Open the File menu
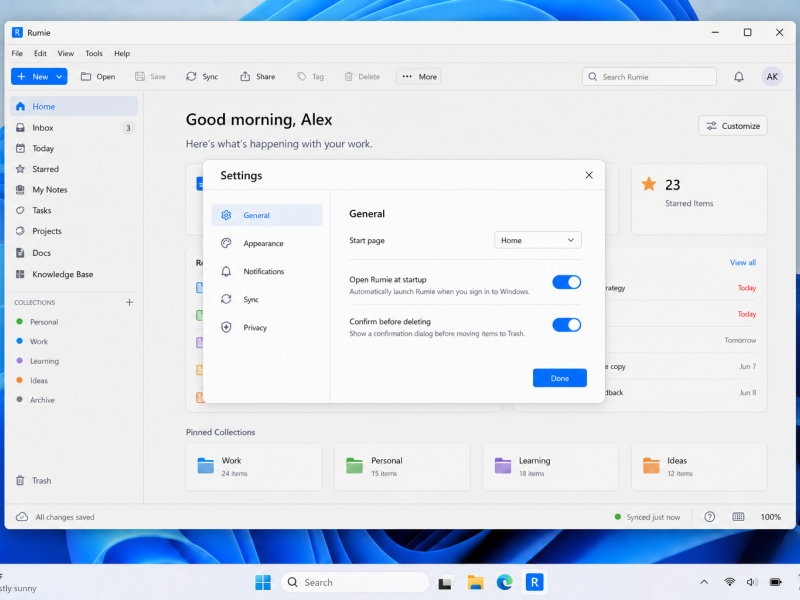The height and width of the screenshot is (600, 800). 17,53
